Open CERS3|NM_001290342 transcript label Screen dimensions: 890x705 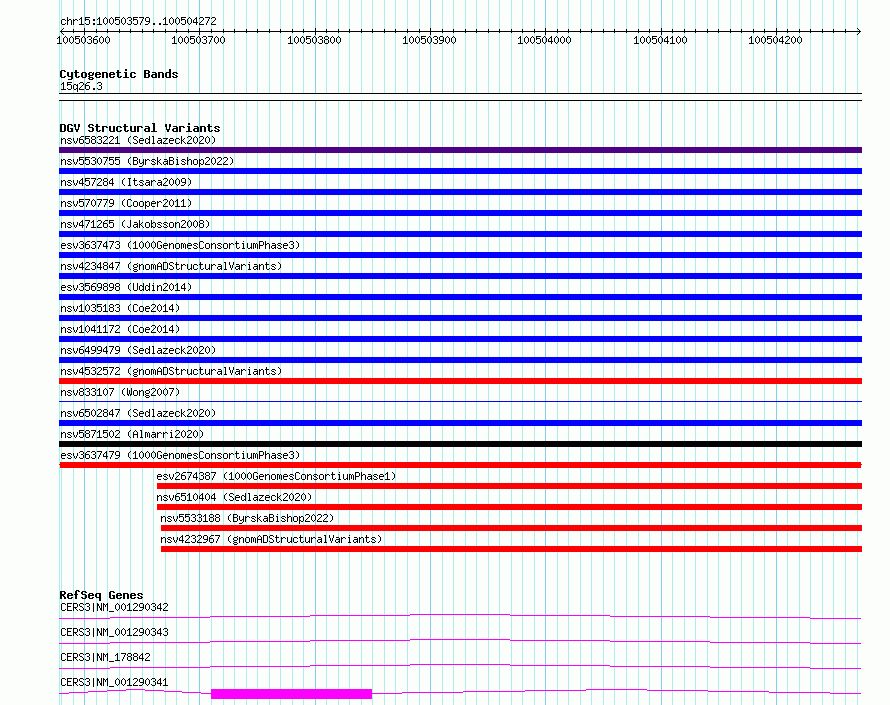(114, 607)
